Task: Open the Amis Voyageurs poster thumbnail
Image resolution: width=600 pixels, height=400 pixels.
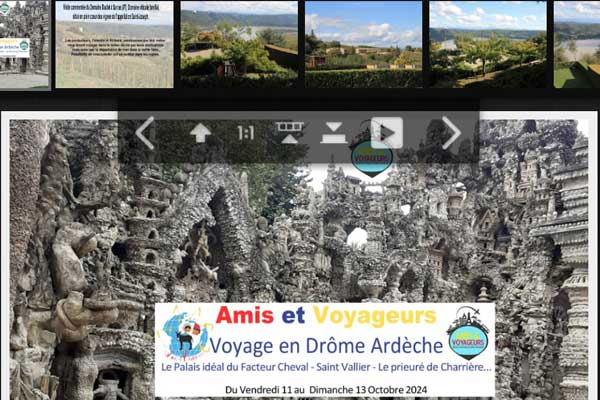Action: pyautogui.click(x=24, y=45)
